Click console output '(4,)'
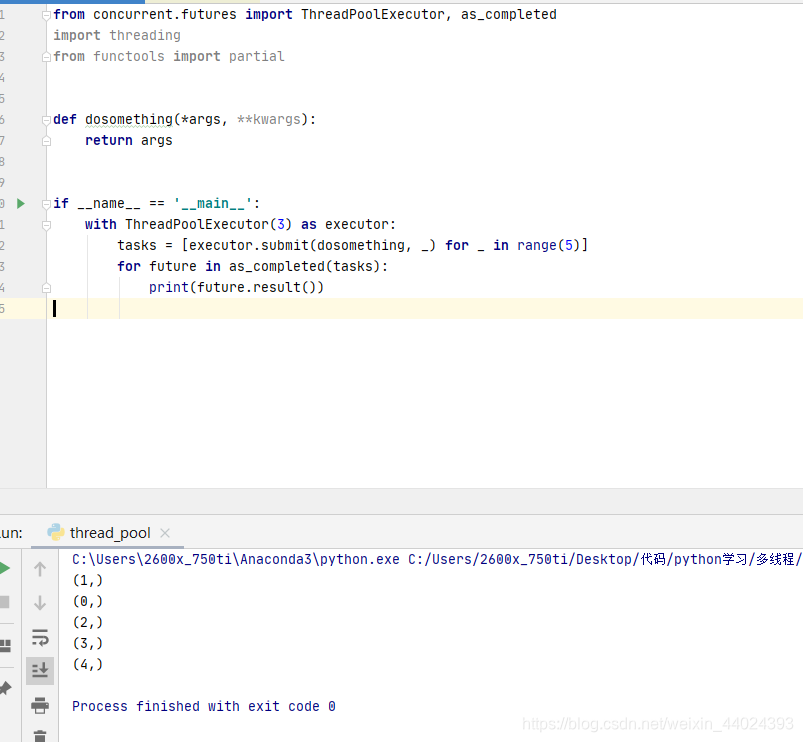Viewport: 803px width, 742px height. (88, 664)
